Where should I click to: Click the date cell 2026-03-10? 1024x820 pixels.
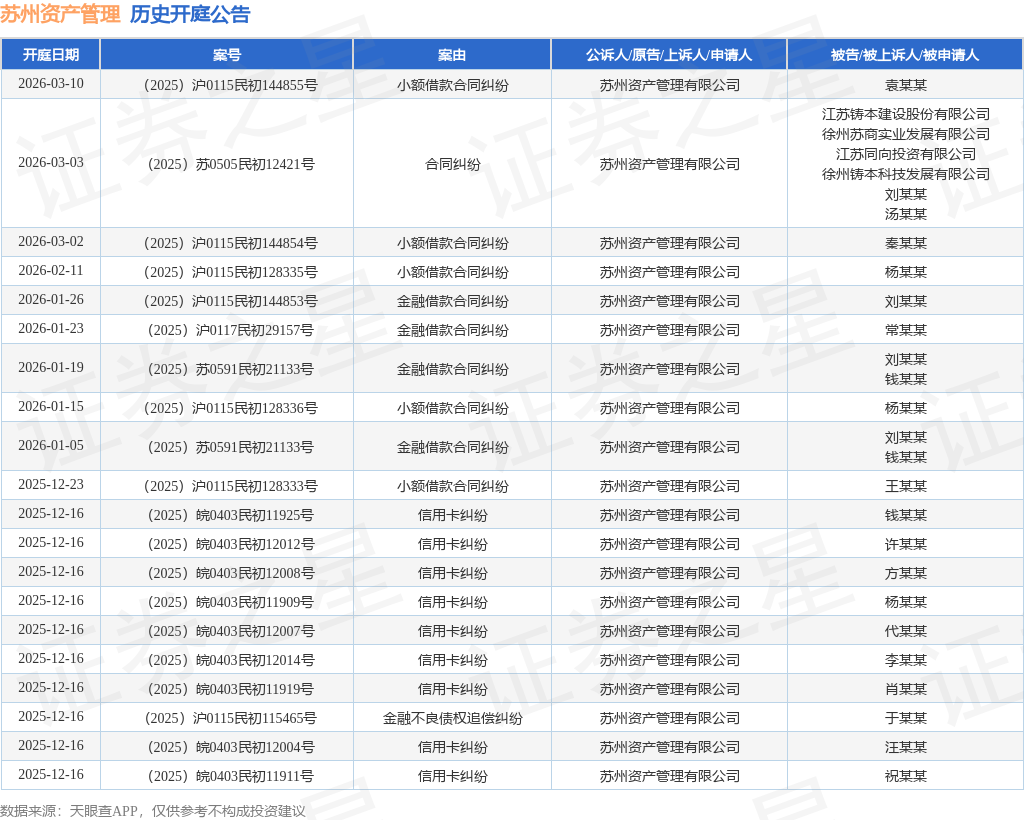[x=51, y=84]
